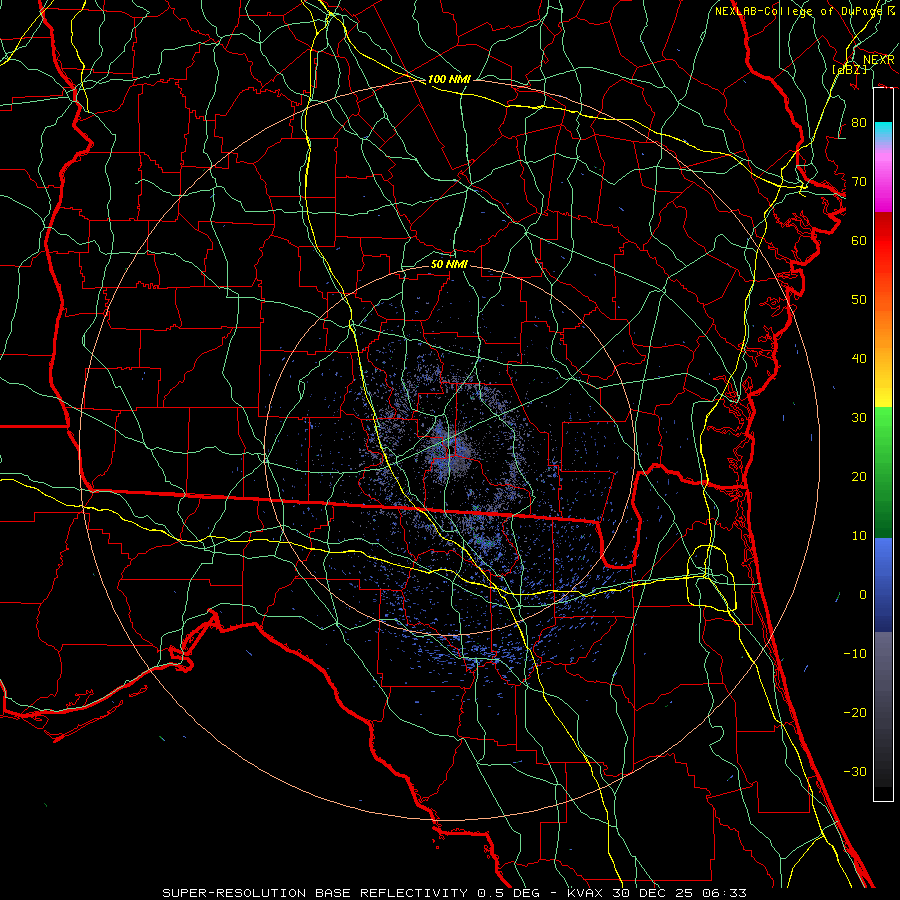The height and width of the screenshot is (900, 900).
Task: Click the "KVAX" station identifier in caption
Action: [x=585, y=893]
